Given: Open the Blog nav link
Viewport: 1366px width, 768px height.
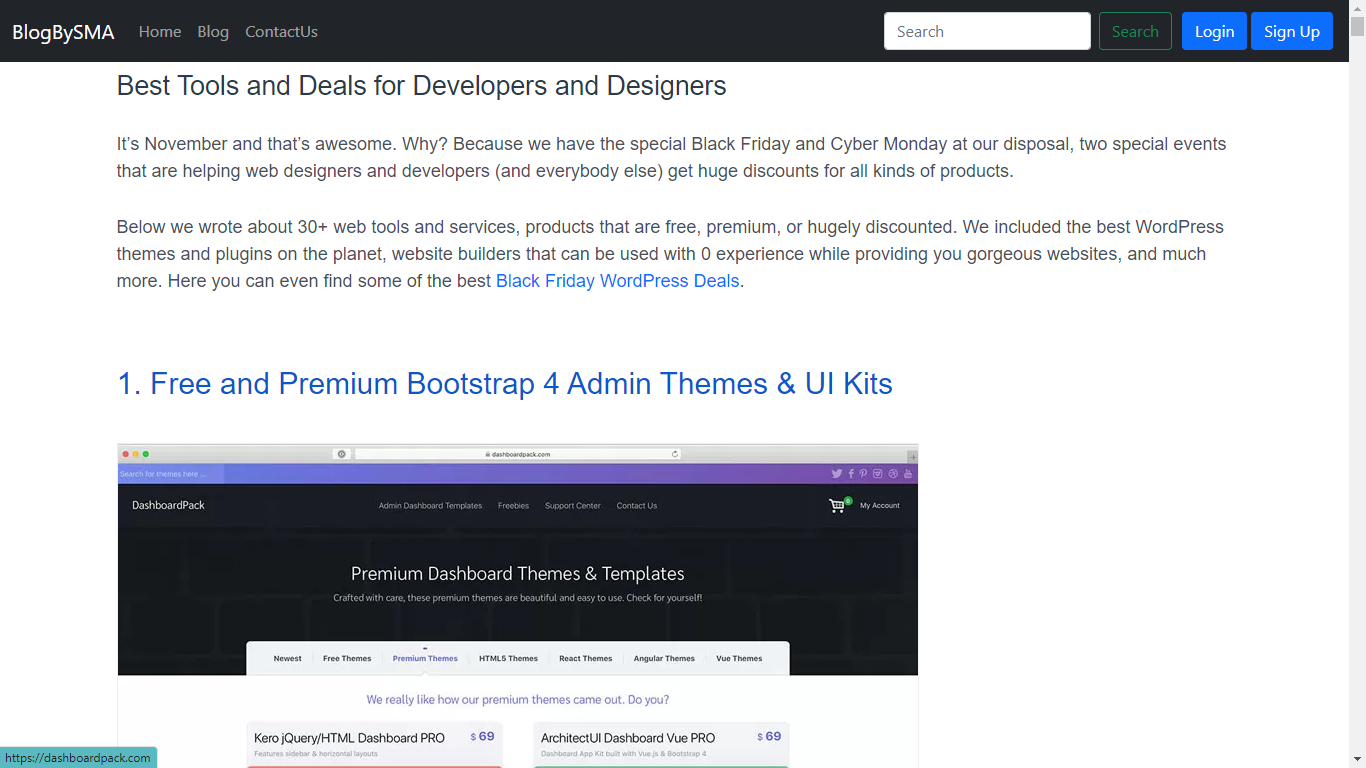Looking at the screenshot, I should coord(213,32).
